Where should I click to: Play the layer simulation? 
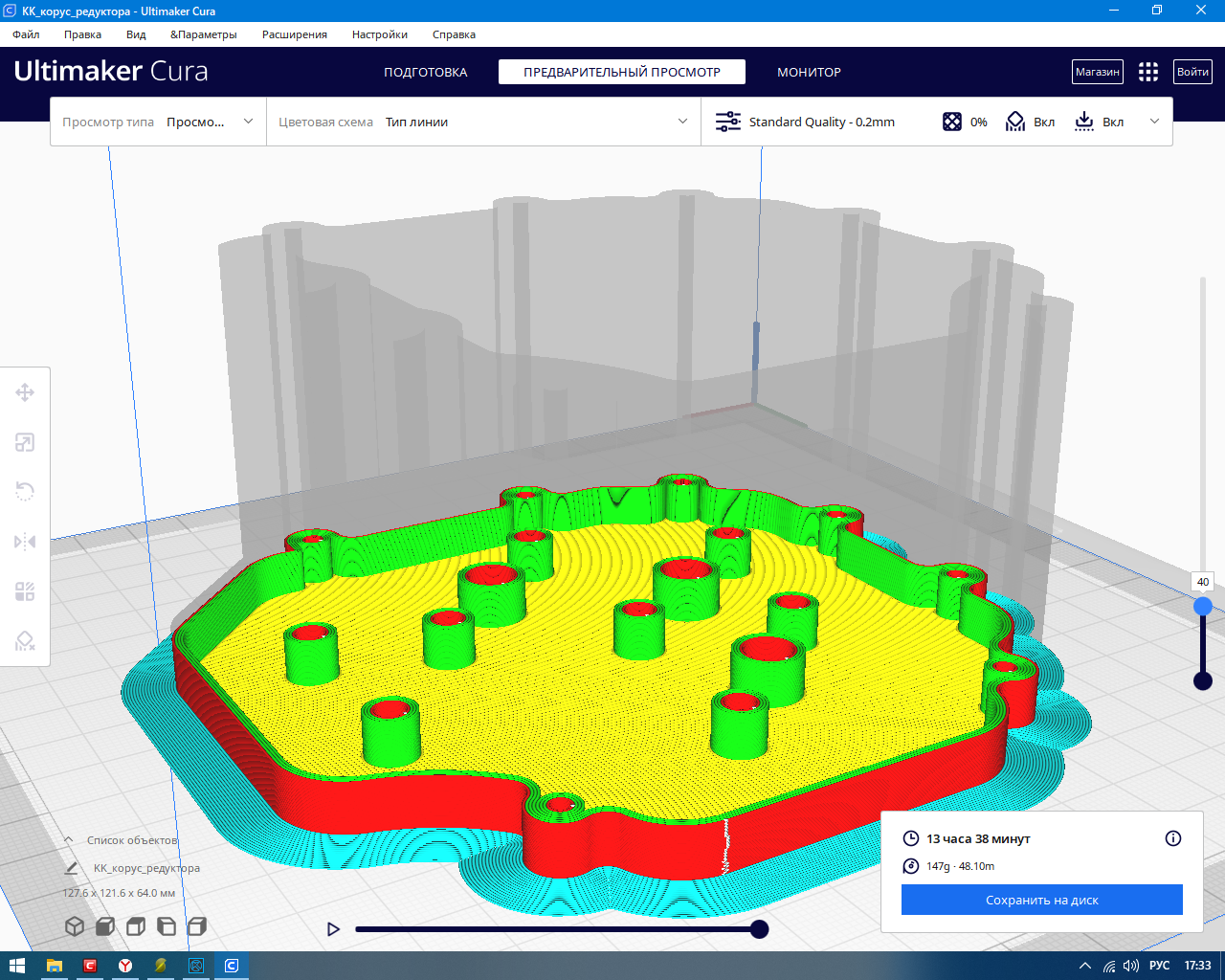333,929
